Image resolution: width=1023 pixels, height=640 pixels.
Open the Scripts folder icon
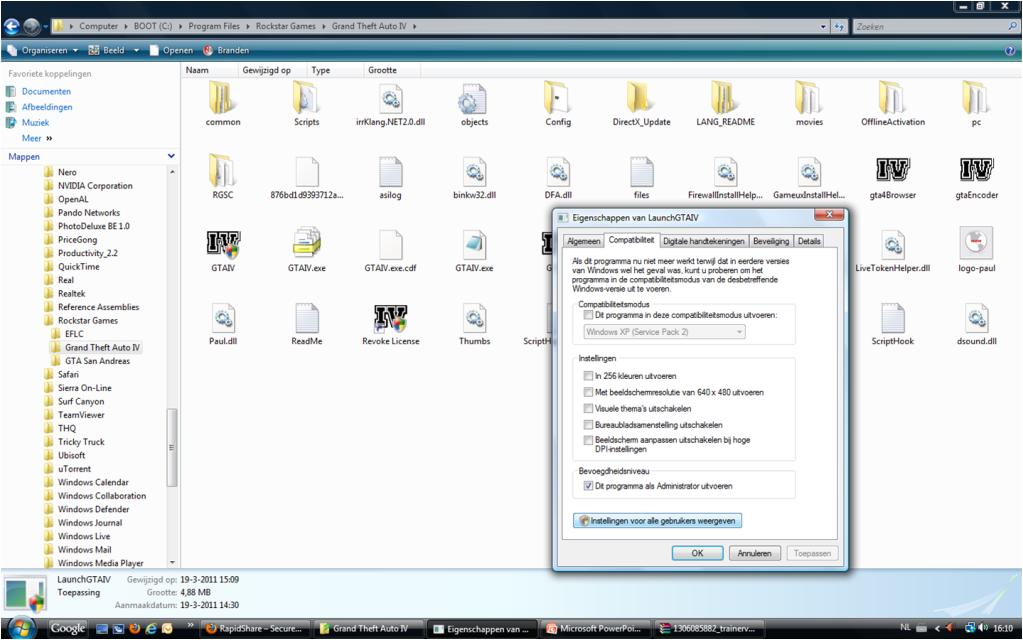[x=306, y=99]
